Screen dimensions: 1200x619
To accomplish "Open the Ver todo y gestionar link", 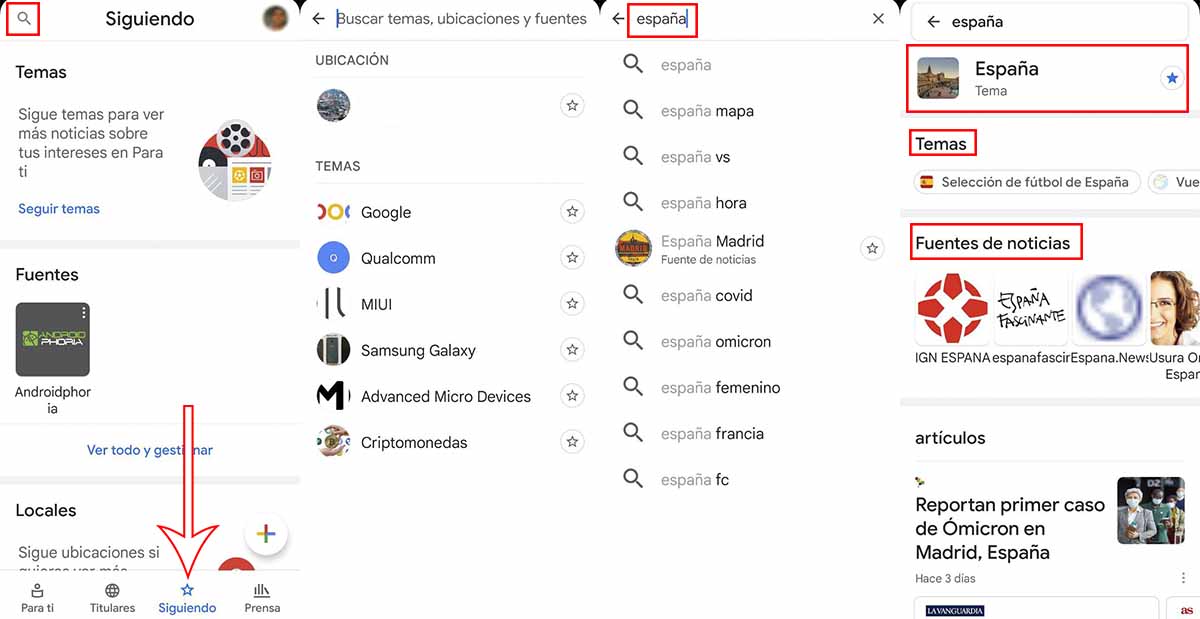I will pos(149,449).
